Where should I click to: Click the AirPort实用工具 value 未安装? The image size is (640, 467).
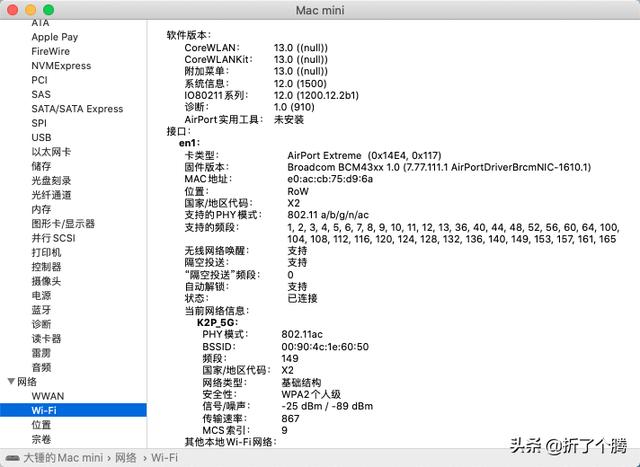tap(289, 120)
